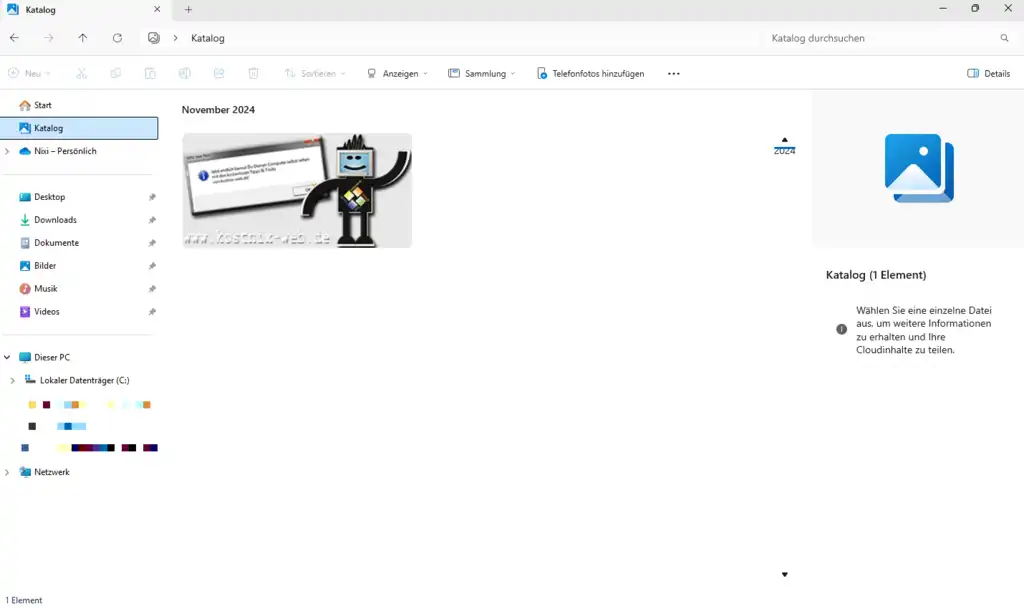This screenshot has width=1024, height=609.
Task: Click the pin icon next to Bilder
Action: point(152,266)
